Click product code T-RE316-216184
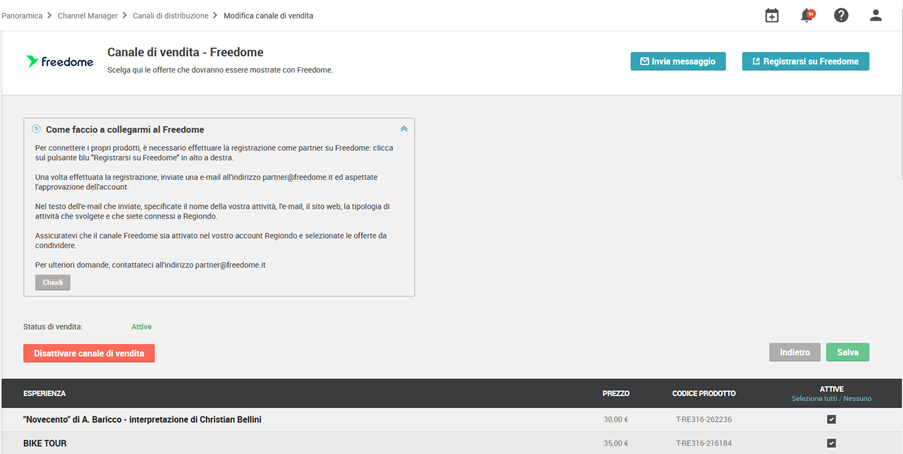 (x=704, y=443)
